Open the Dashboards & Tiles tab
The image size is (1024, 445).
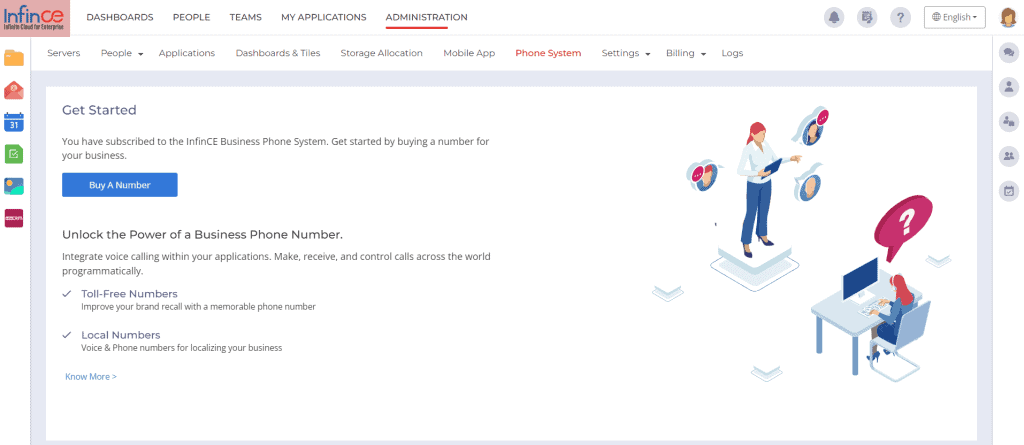click(x=278, y=54)
